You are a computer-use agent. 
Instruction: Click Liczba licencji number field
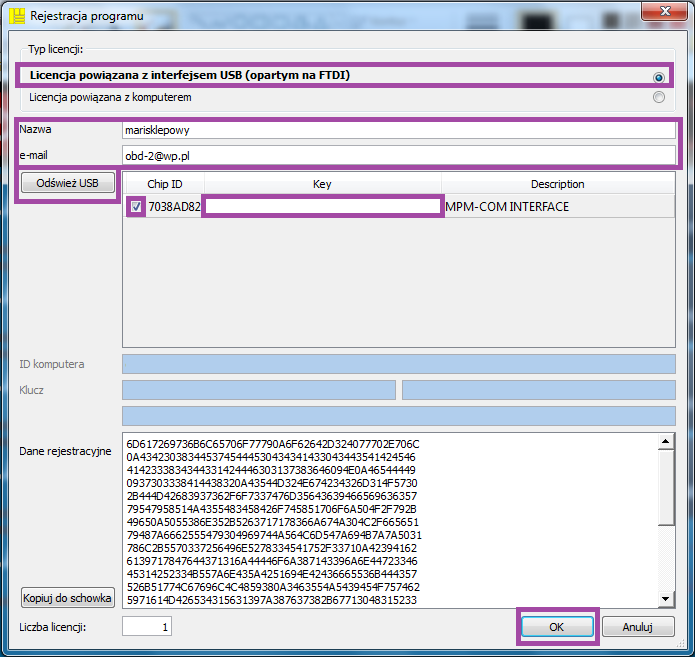click(147, 626)
